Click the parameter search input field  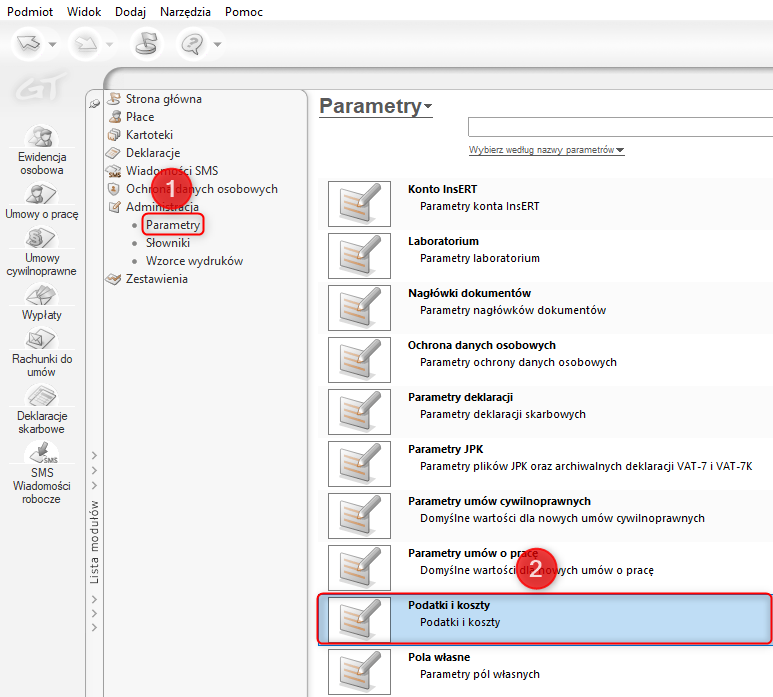point(620,127)
